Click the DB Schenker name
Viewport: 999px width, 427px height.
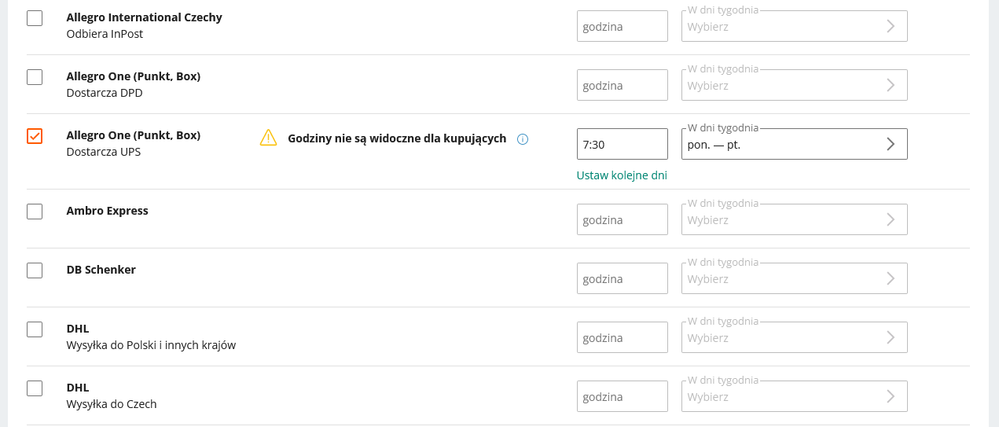(x=101, y=270)
